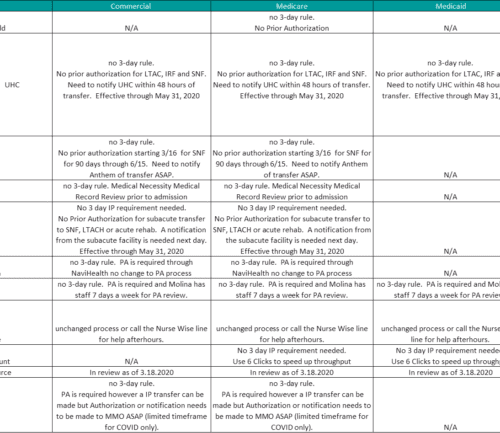This screenshot has width=500, height=433.
Task: Select Medicaid cell about Molina PA review staff
Action: [x=437, y=289]
